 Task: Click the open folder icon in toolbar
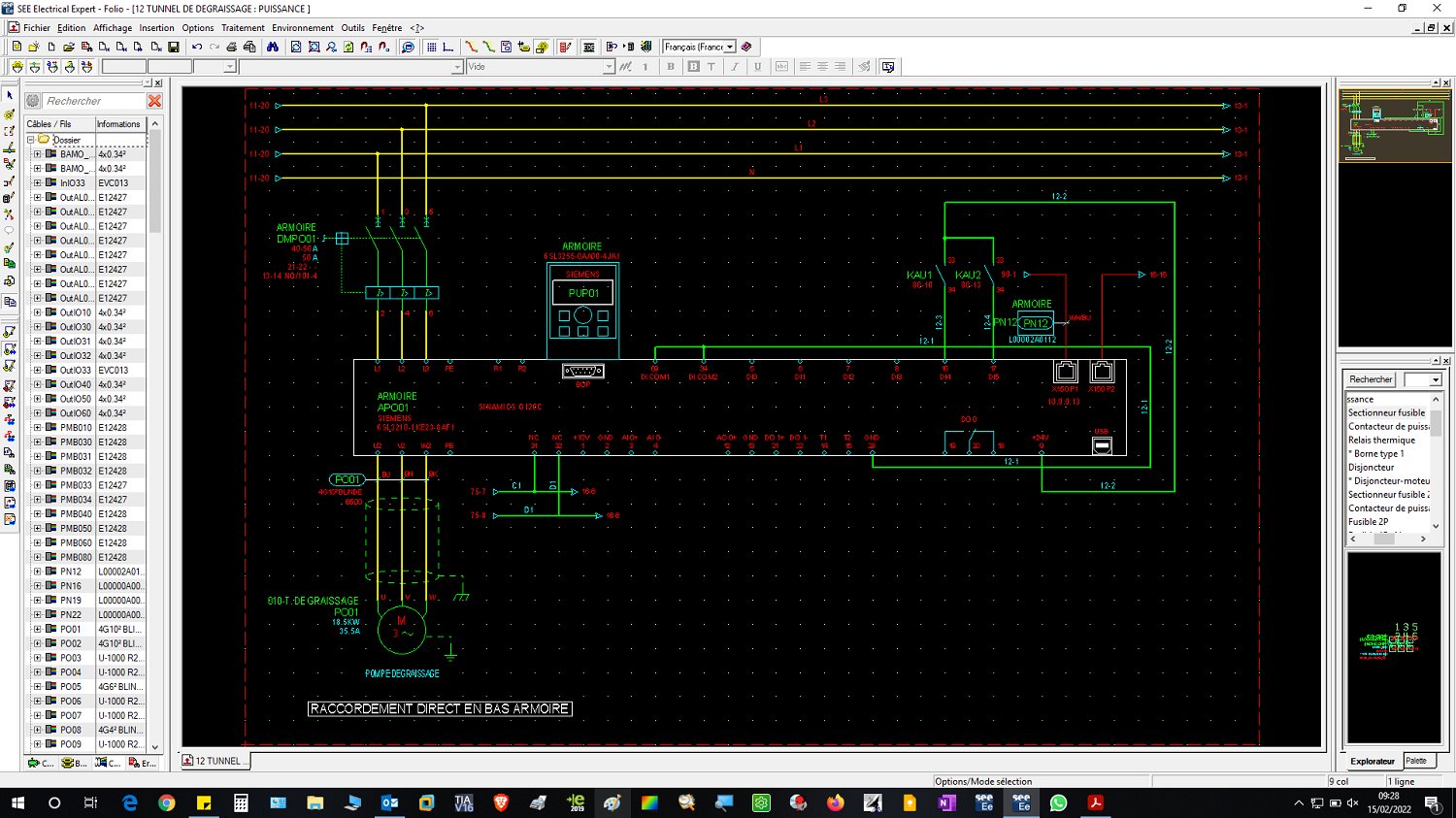tap(69, 47)
